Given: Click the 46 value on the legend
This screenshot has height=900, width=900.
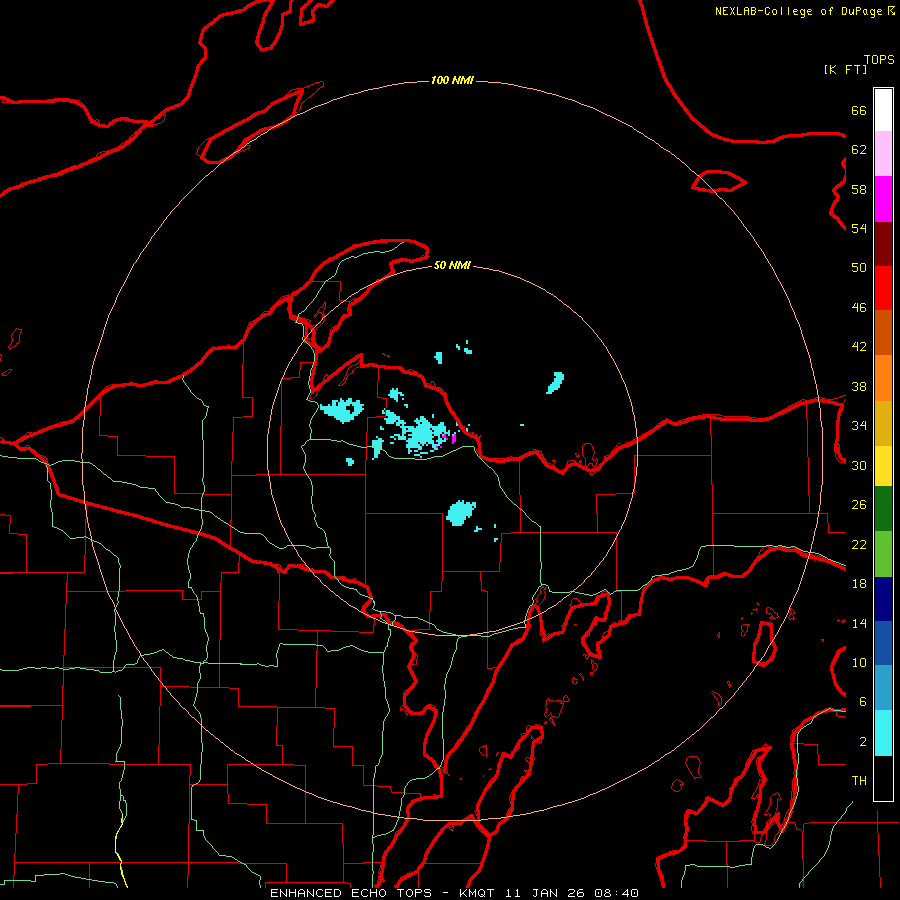Looking at the screenshot, I should click(859, 308).
